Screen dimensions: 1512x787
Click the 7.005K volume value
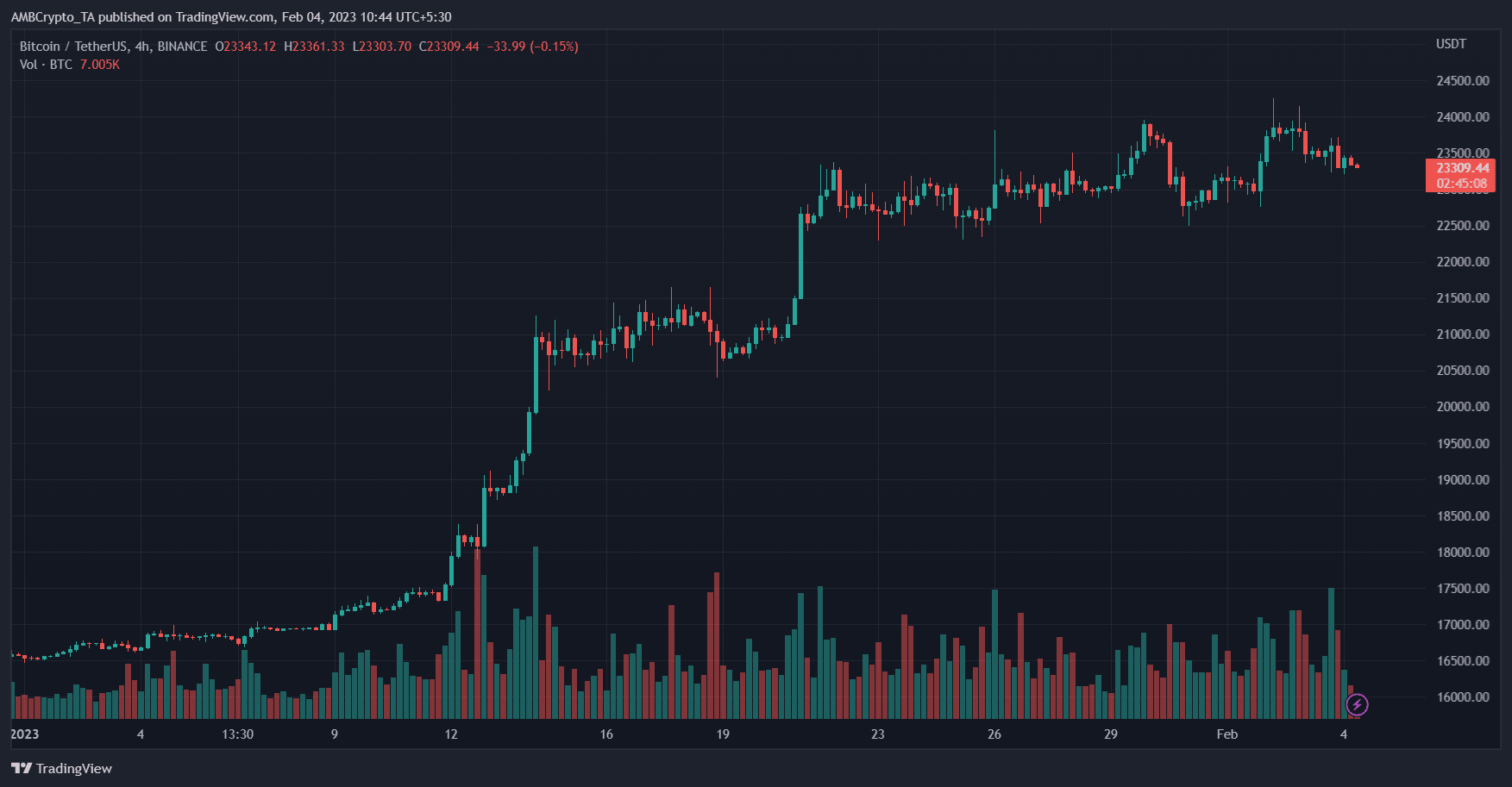tap(100, 65)
